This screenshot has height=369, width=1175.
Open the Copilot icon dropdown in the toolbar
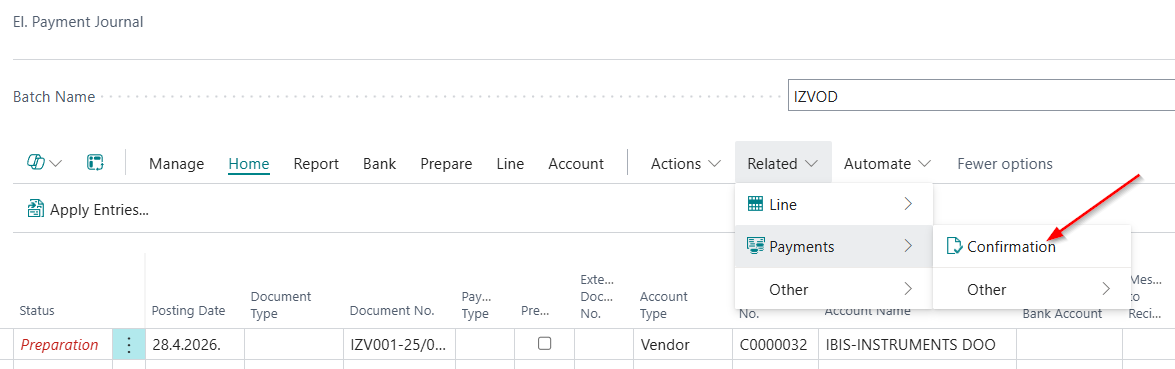click(44, 163)
